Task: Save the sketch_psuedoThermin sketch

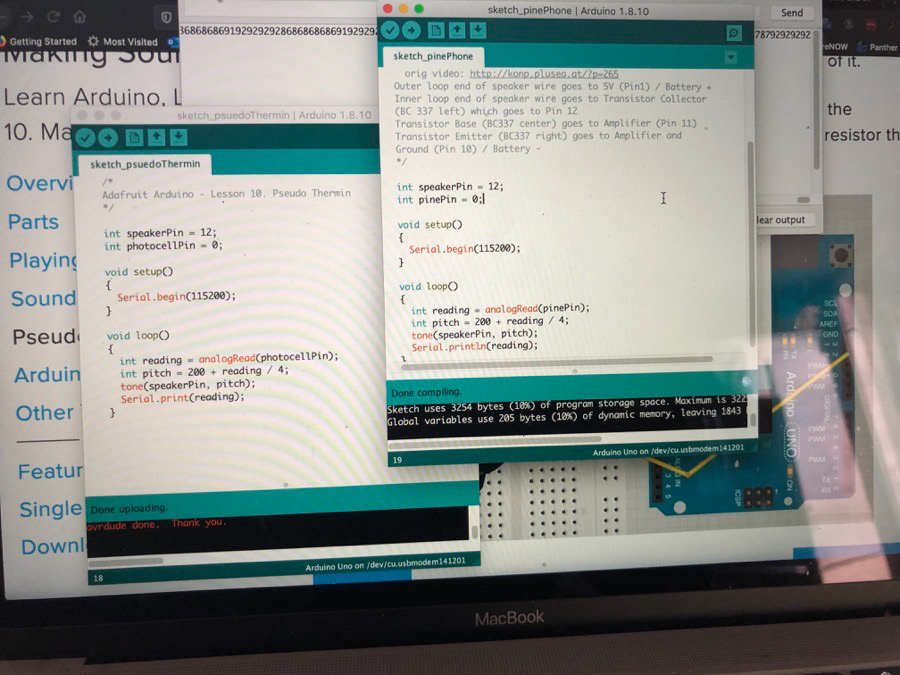Action: pos(179,137)
